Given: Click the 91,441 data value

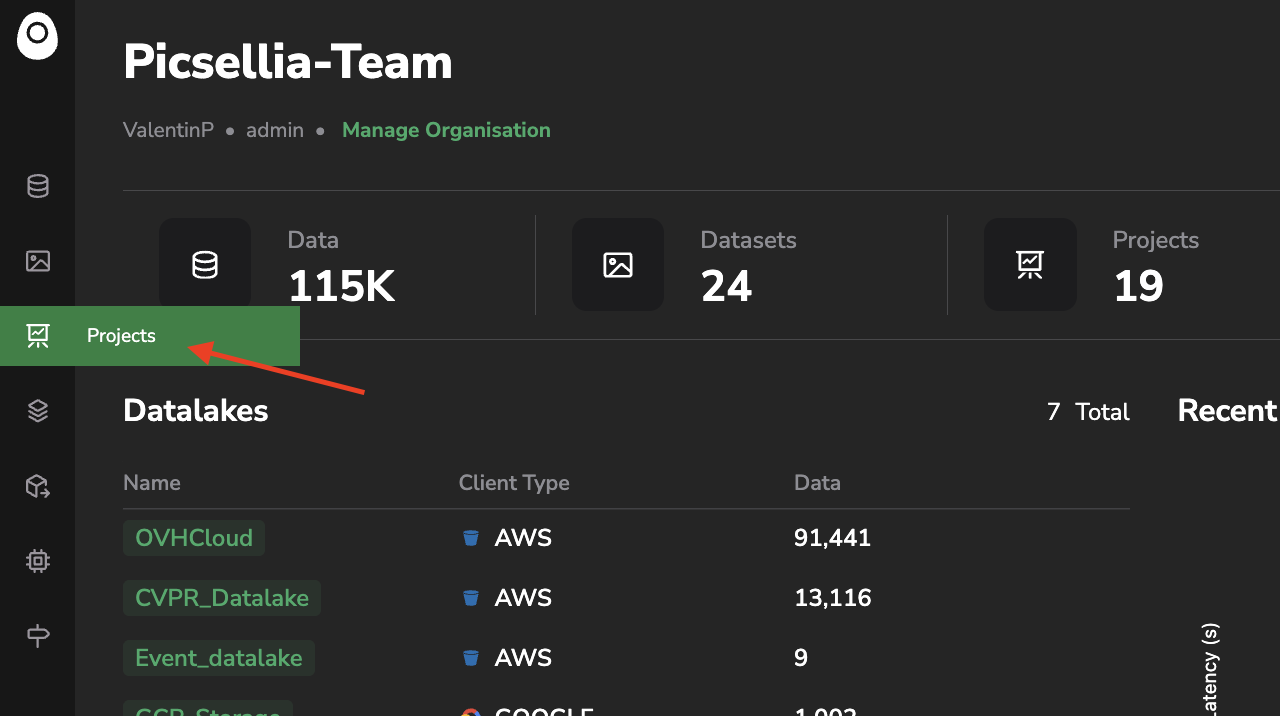Looking at the screenshot, I should point(832,538).
